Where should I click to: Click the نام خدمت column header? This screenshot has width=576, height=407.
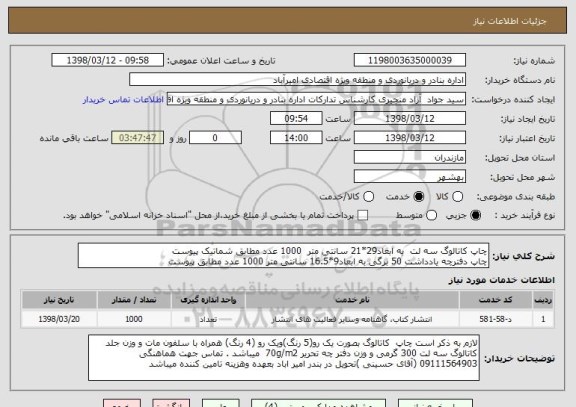(352, 300)
